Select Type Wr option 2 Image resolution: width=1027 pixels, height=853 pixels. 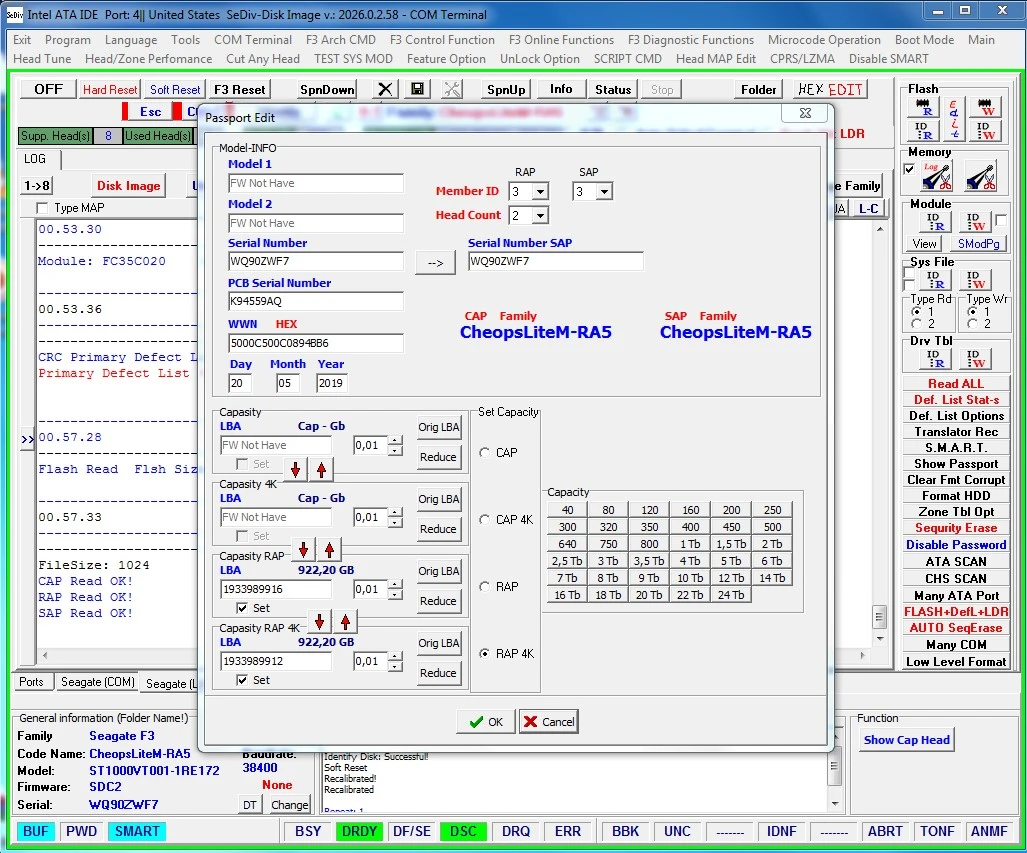click(973, 324)
